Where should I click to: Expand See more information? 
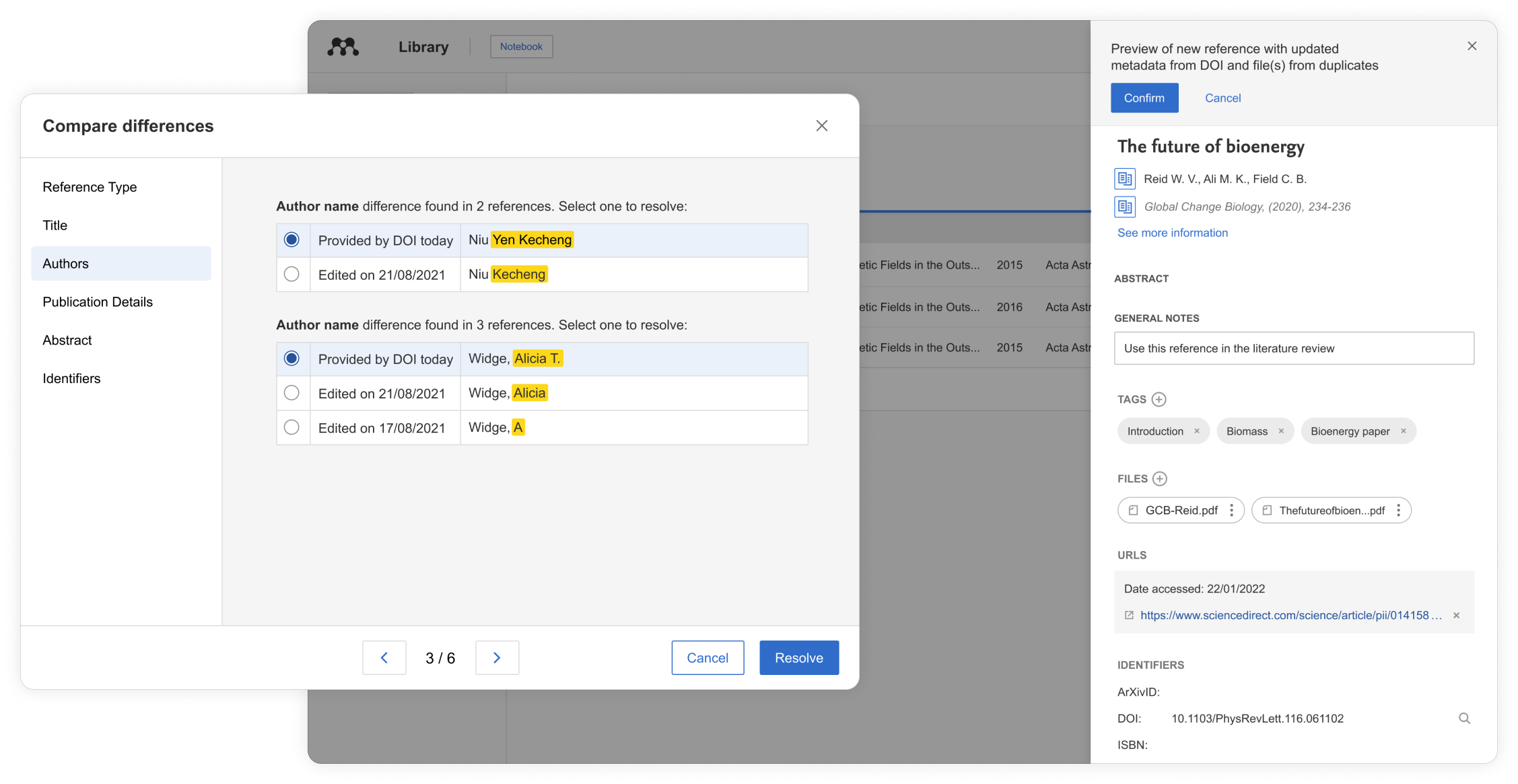pos(1172,233)
